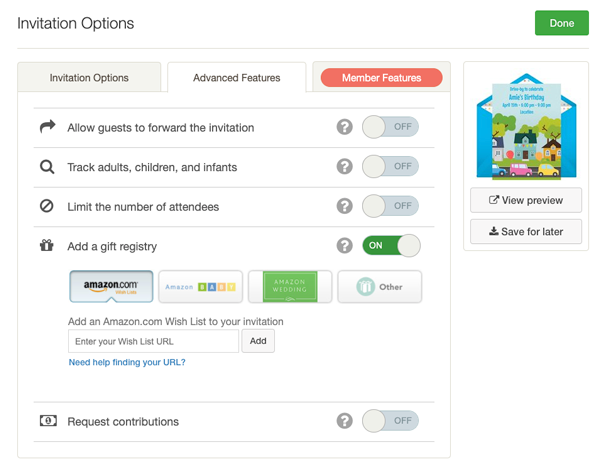Click the limit attendees prohibition icon

[47, 207]
